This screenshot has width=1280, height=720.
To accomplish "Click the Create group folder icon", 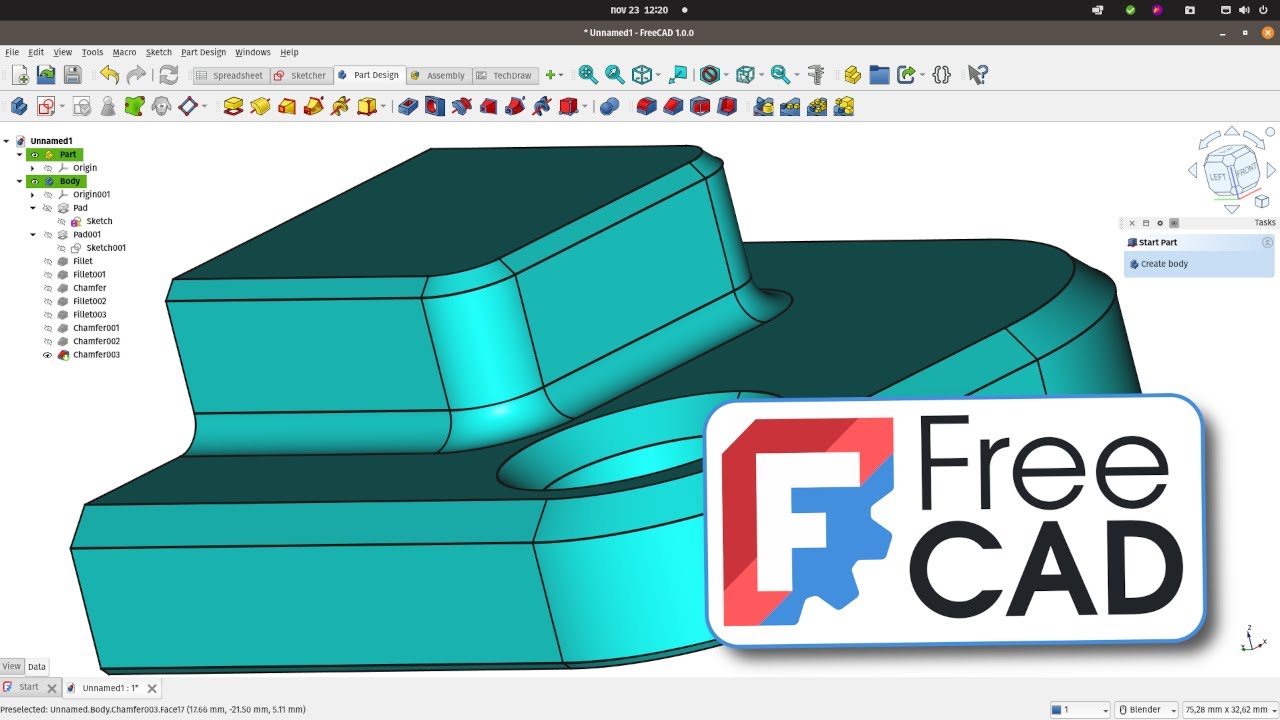I will coord(879,74).
